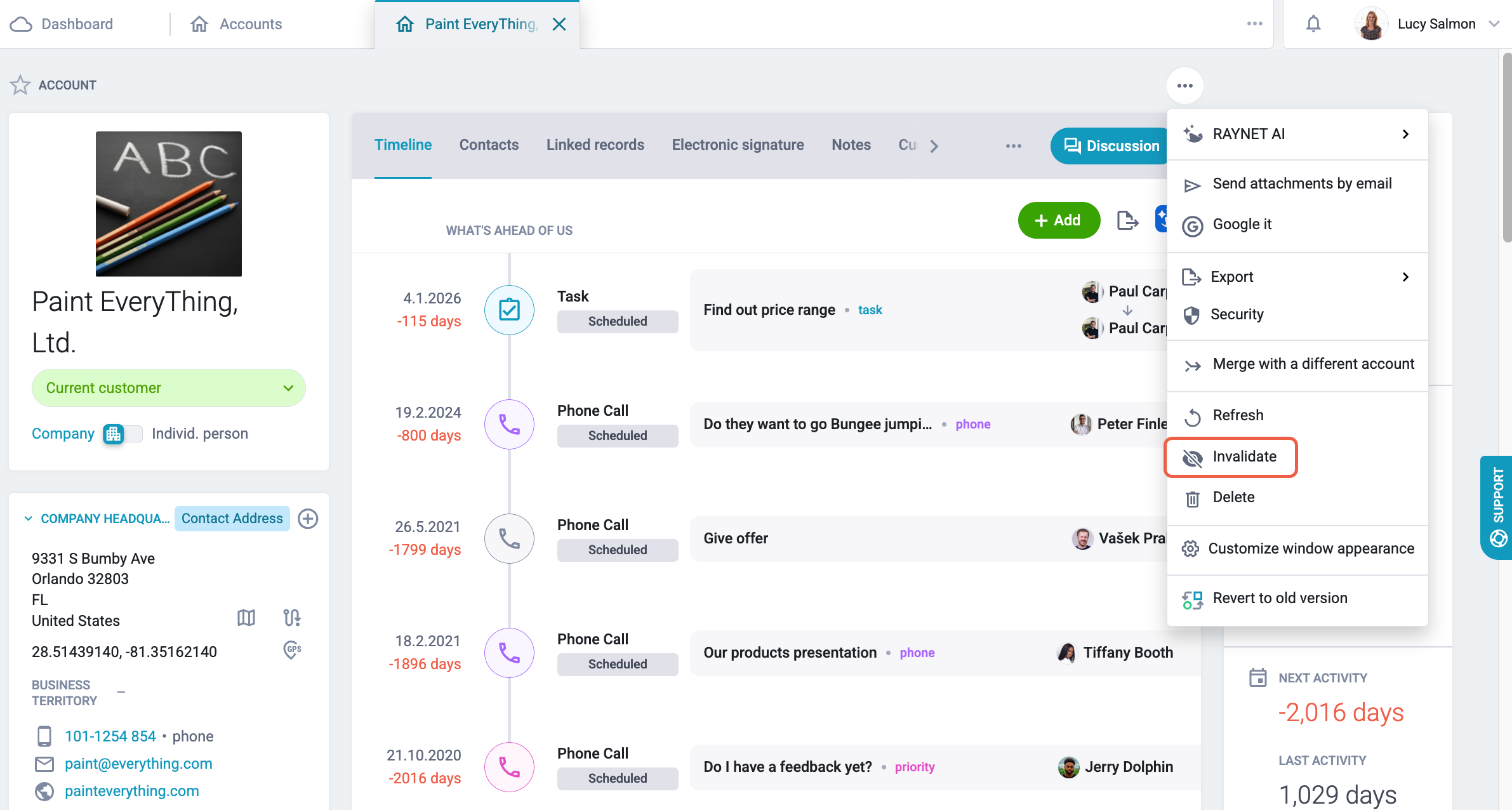
Task: Expand the RAYNET AI submenu
Action: click(1297, 134)
